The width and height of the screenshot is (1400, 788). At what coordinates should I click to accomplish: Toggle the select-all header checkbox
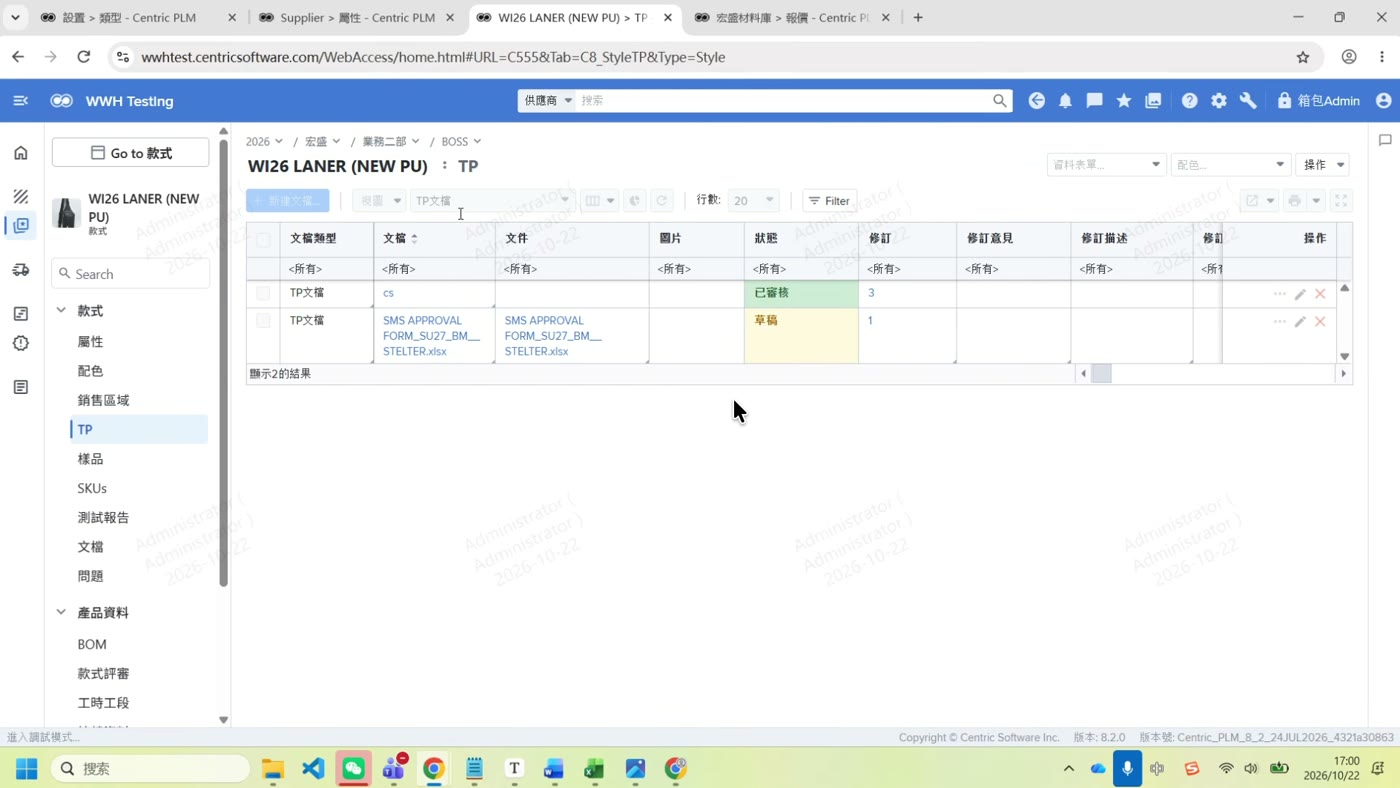pos(263,240)
